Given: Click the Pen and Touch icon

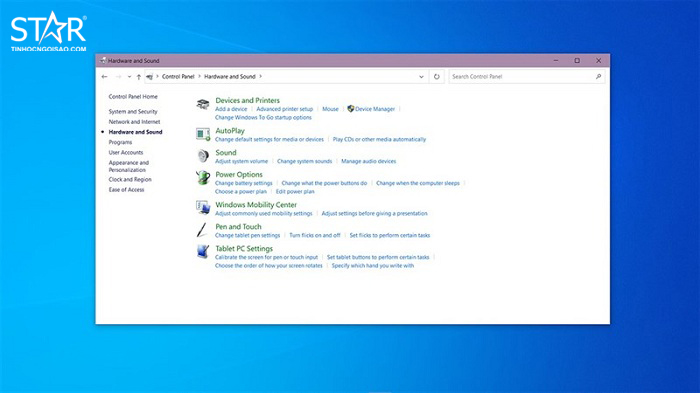Looking at the screenshot, I should click(202, 230).
